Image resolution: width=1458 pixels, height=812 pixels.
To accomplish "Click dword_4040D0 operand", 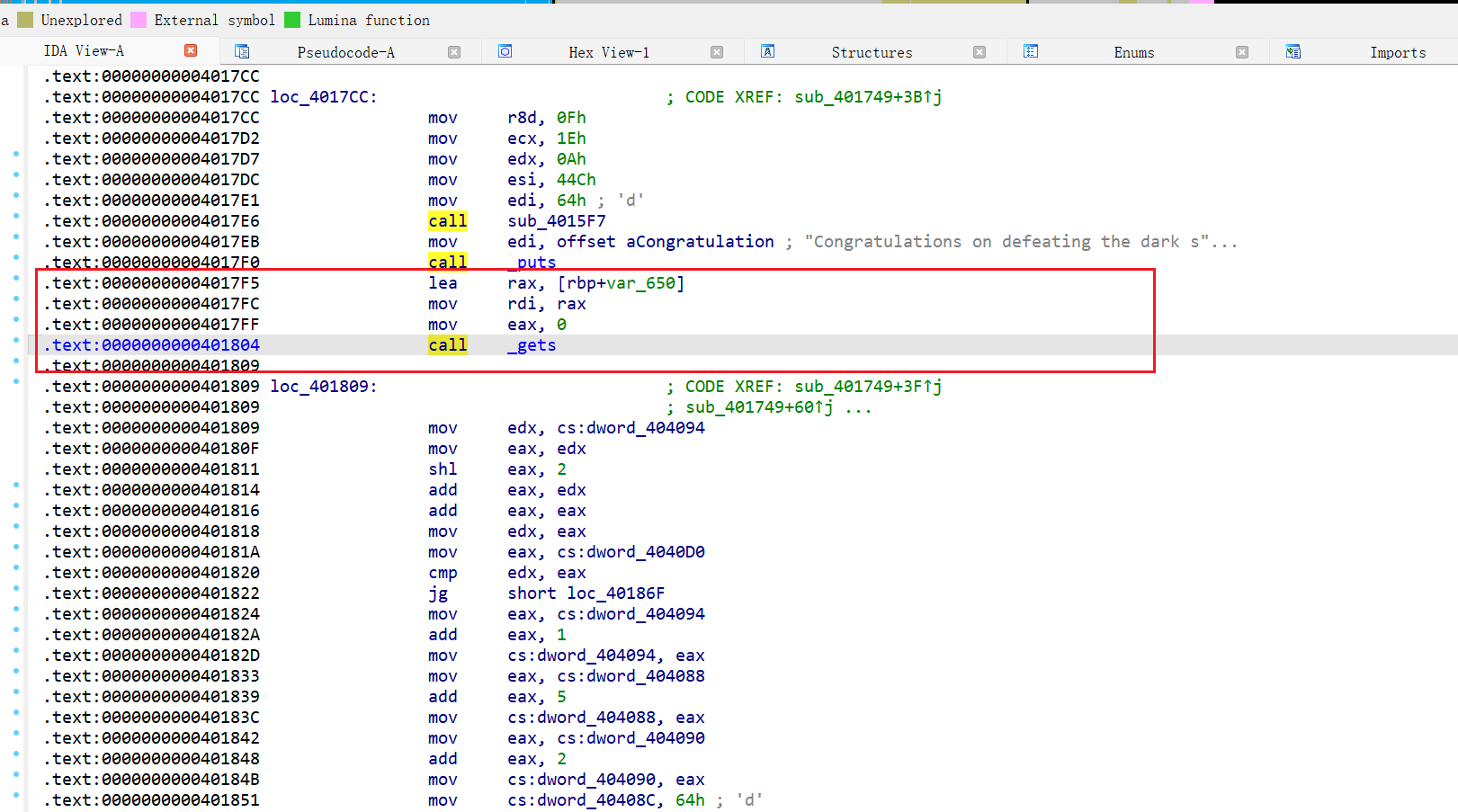I will (x=631, y=552).
